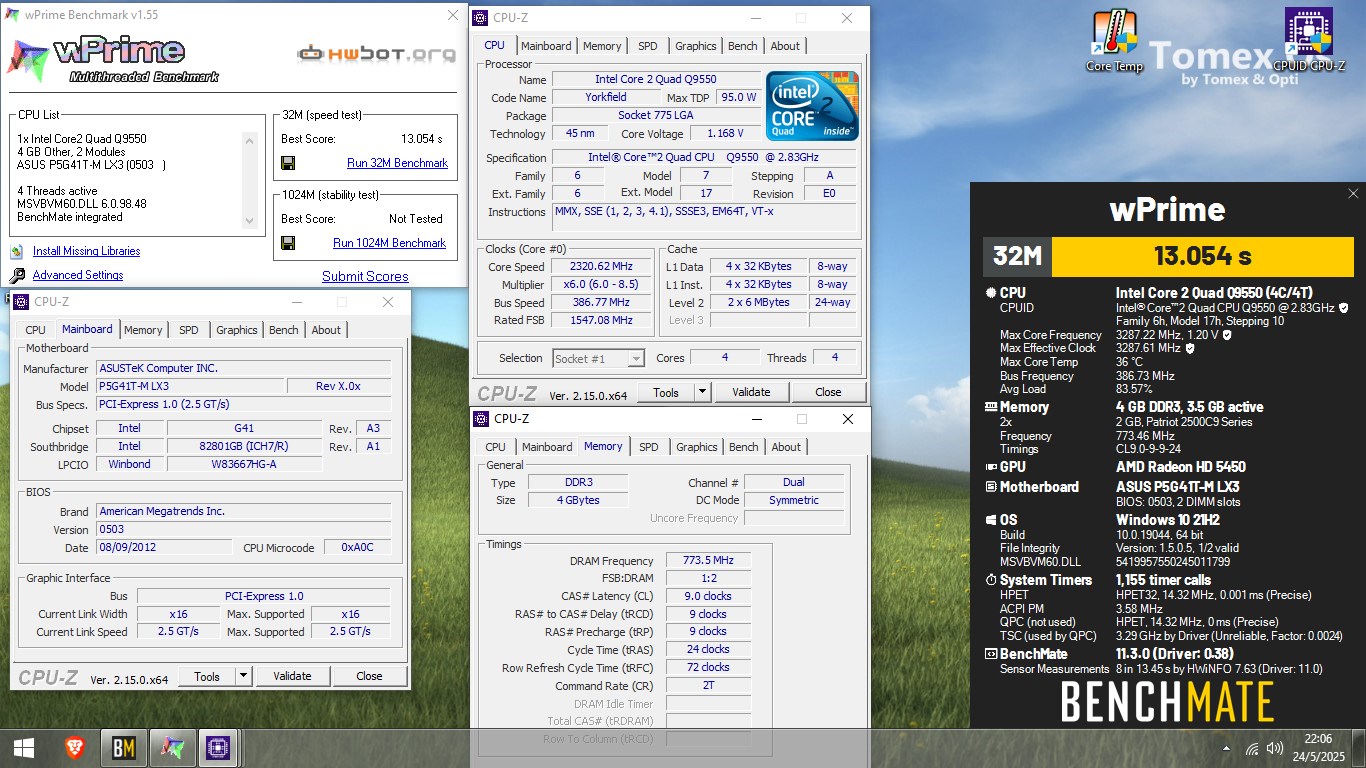Click the hwbot.org logo in wPrime
The height and width of the screenshot is (768, 1366).
coord(377,53)
